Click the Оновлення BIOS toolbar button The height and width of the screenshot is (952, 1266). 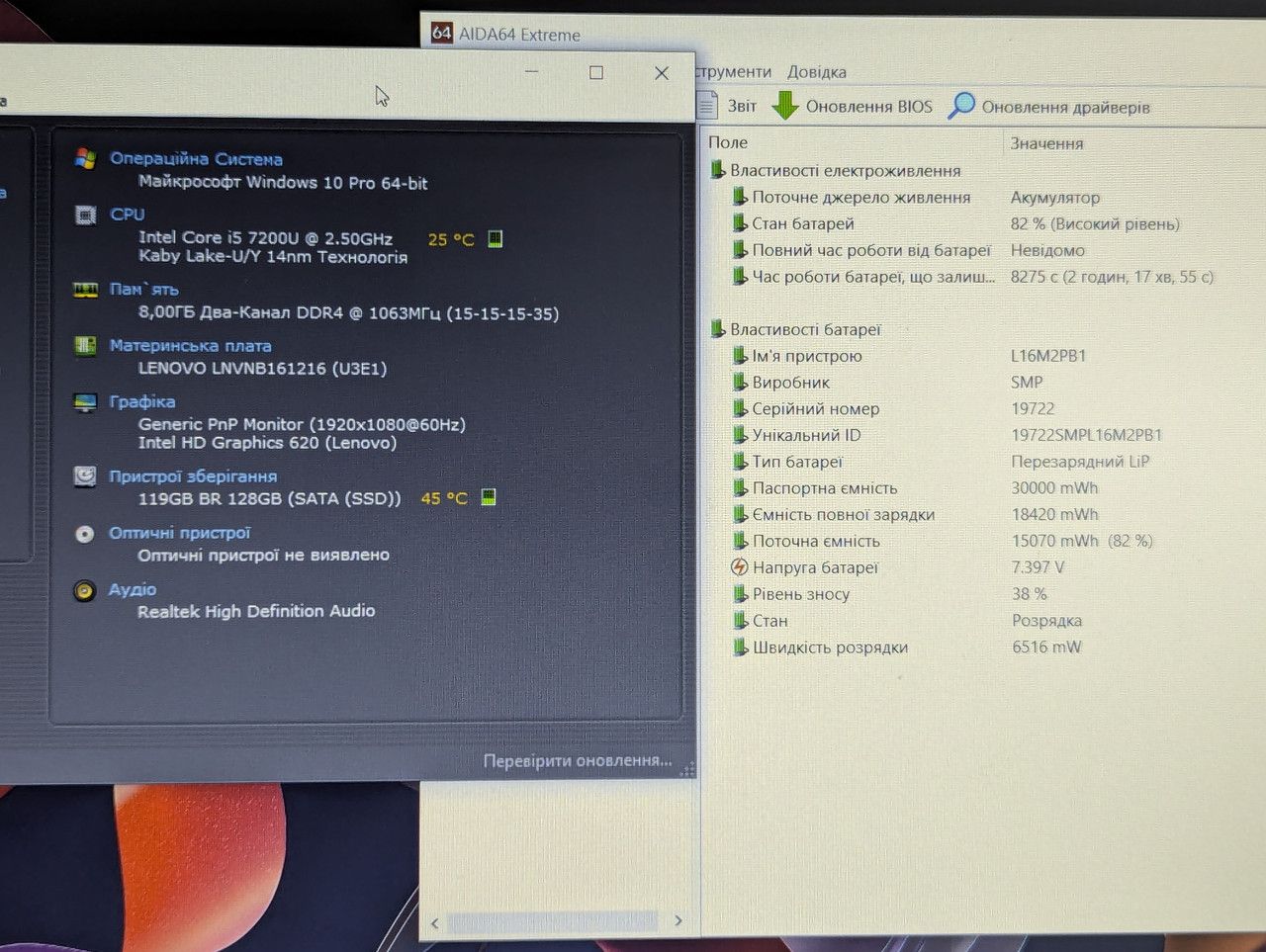point(853,106)
